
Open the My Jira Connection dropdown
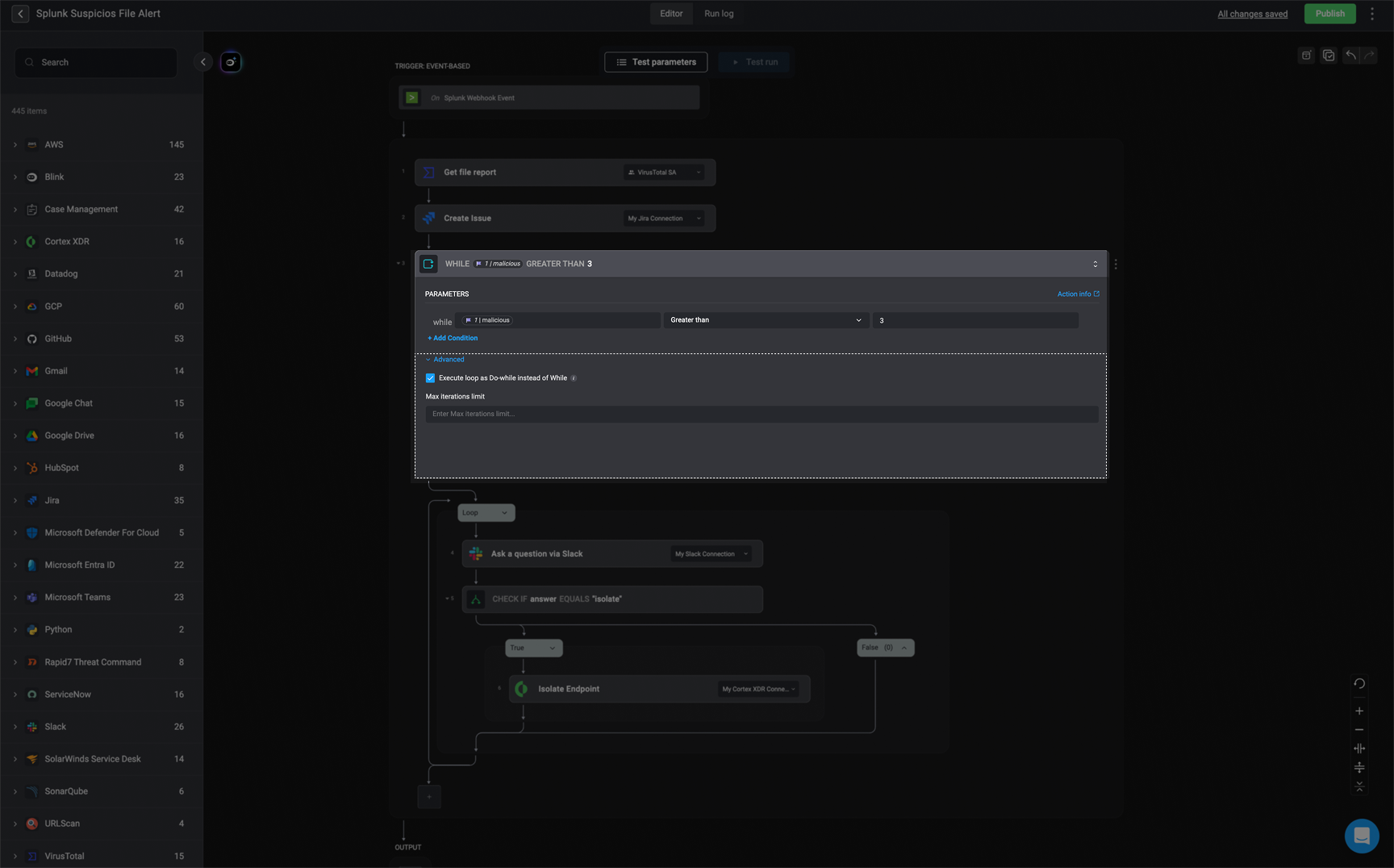(x=664, y=219)
